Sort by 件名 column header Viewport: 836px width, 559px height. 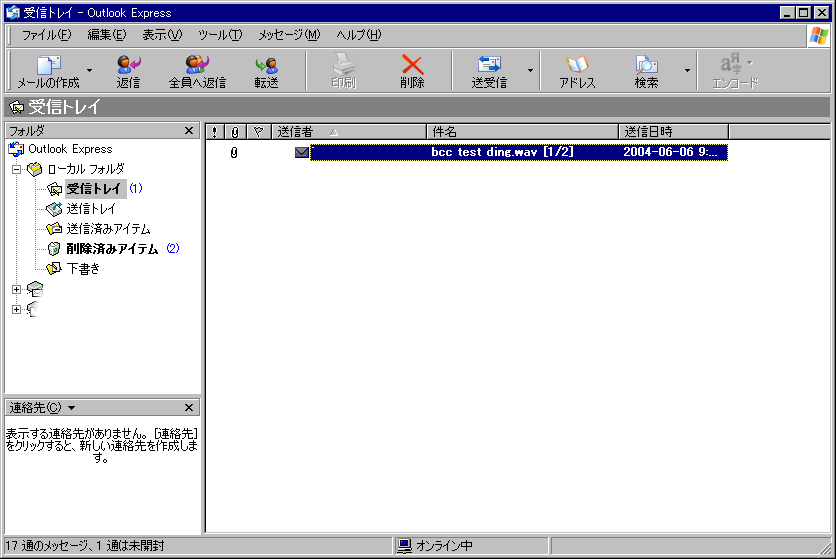(522, 132)
